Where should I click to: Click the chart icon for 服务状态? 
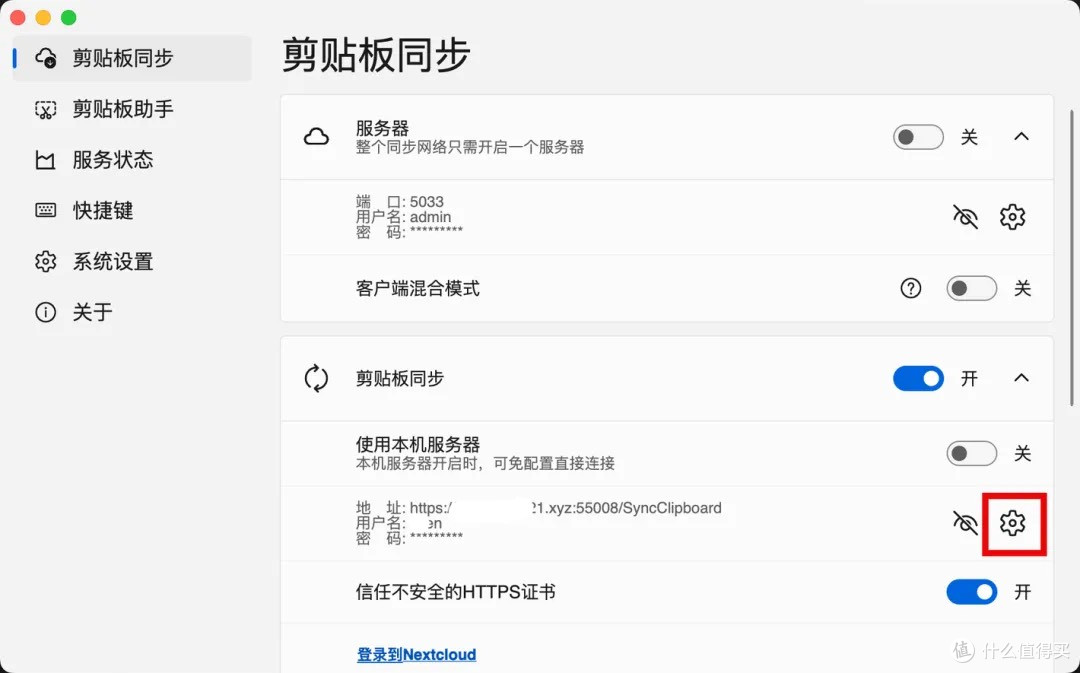(45, 161)
